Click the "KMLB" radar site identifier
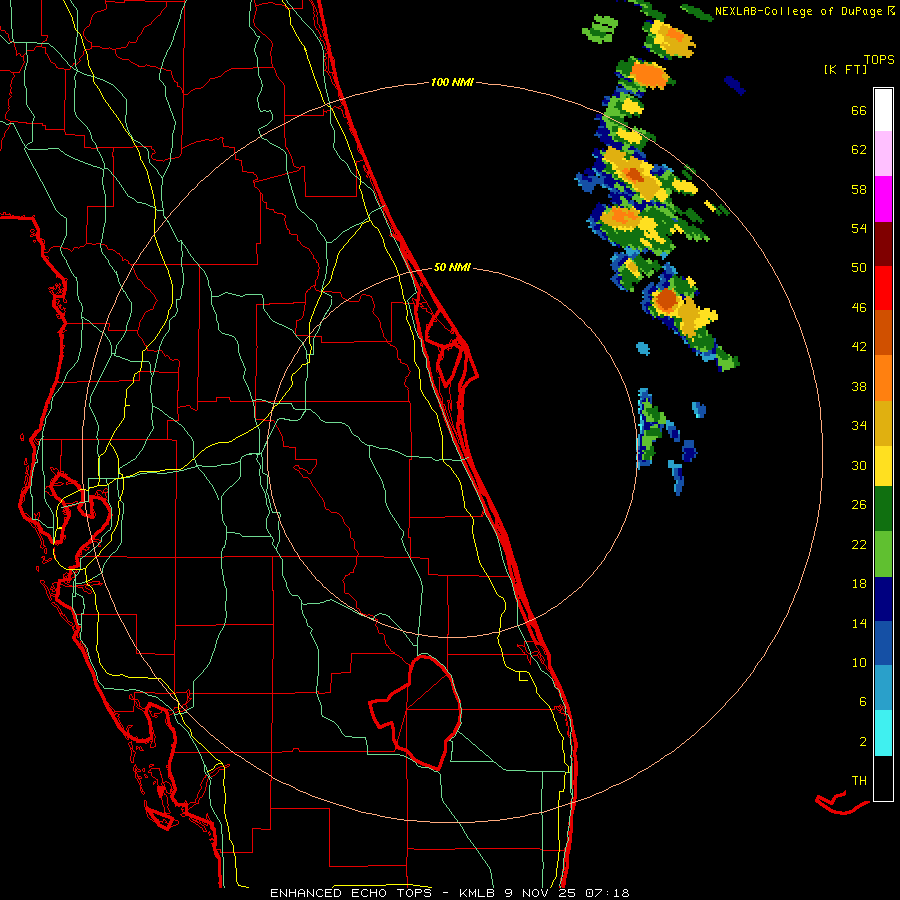The image size is (900, 900). point(478,893)
